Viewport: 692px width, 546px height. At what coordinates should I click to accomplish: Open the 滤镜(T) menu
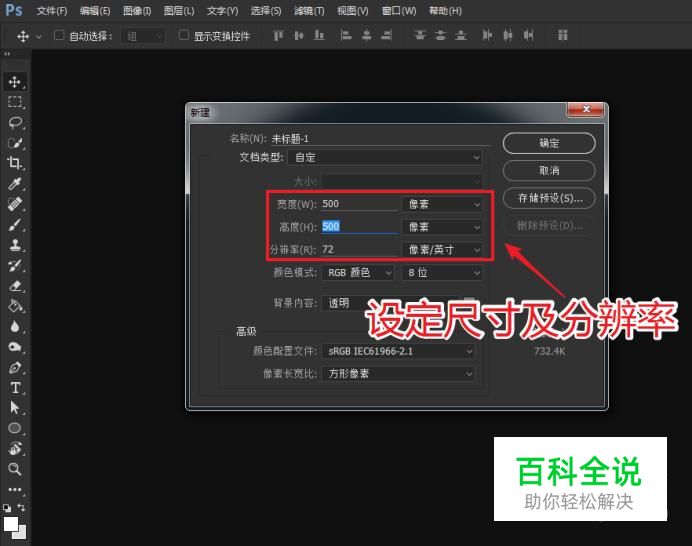click(309, 11)
